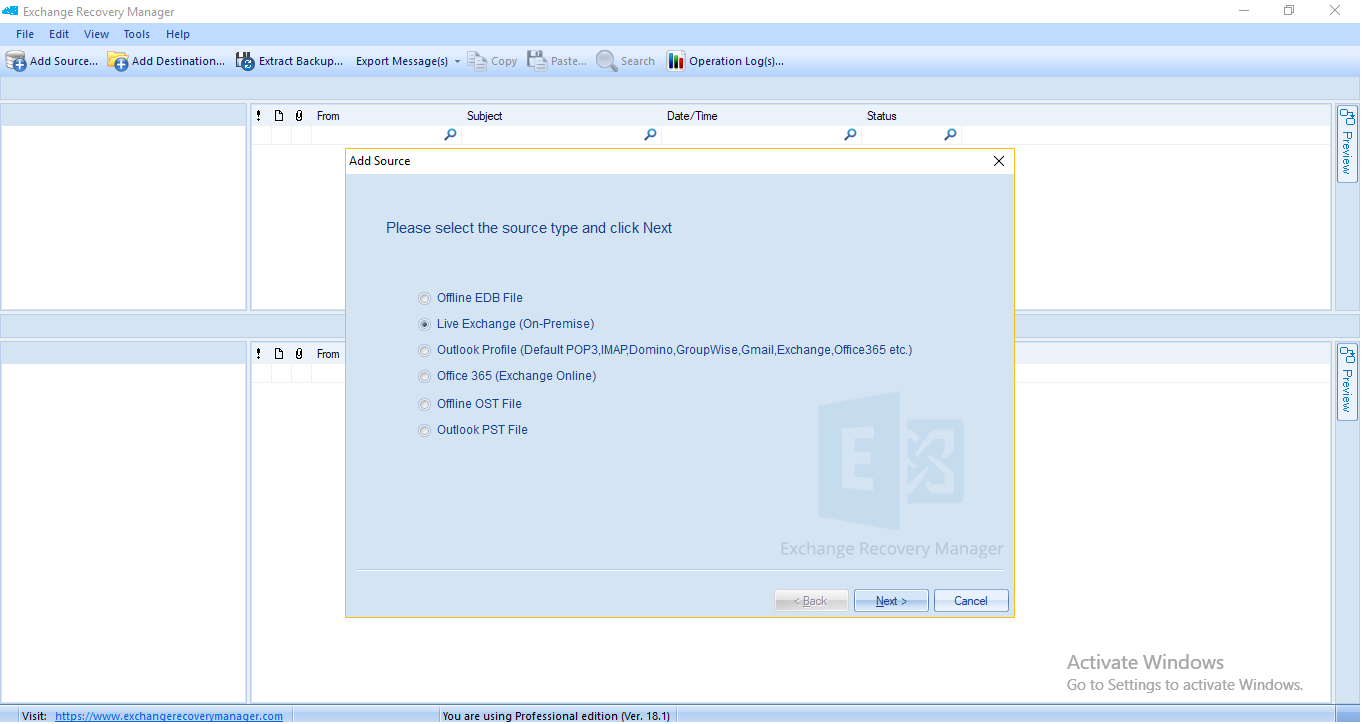Click the Back button in Add Source
Viewport: 1364px width, 724px height.
(811, 601)
